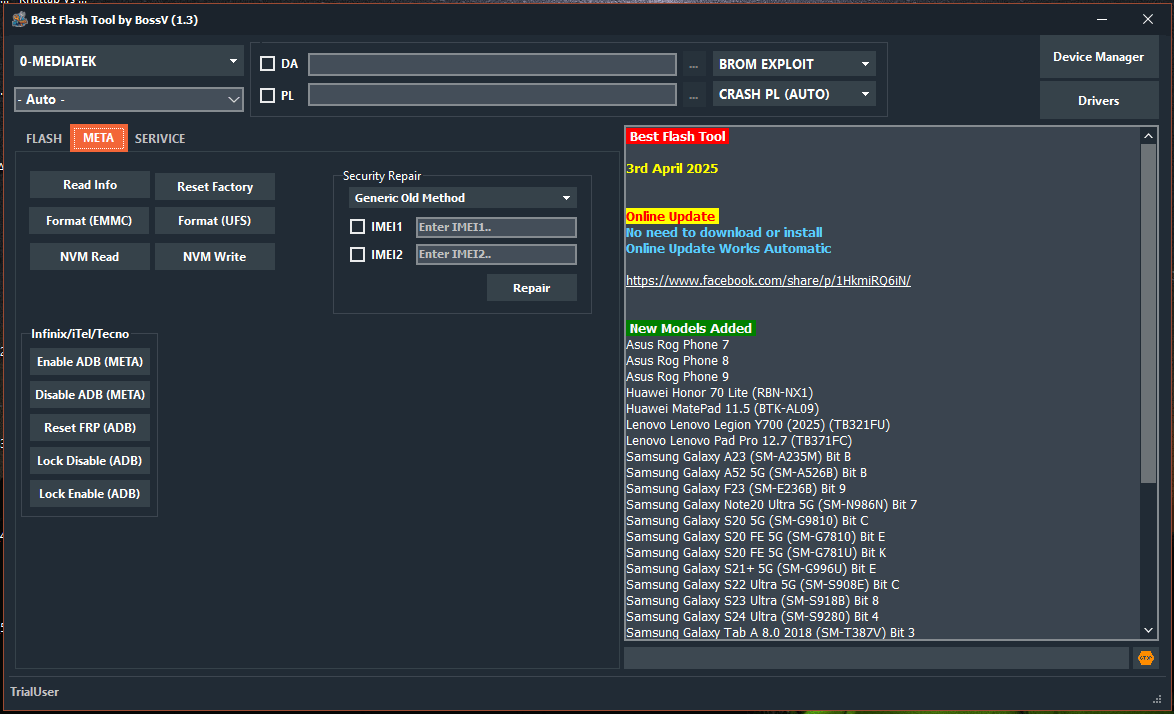Click Lock Disable (ADB)
This screenshot has height=714, width=1174.
click(90, 460)
